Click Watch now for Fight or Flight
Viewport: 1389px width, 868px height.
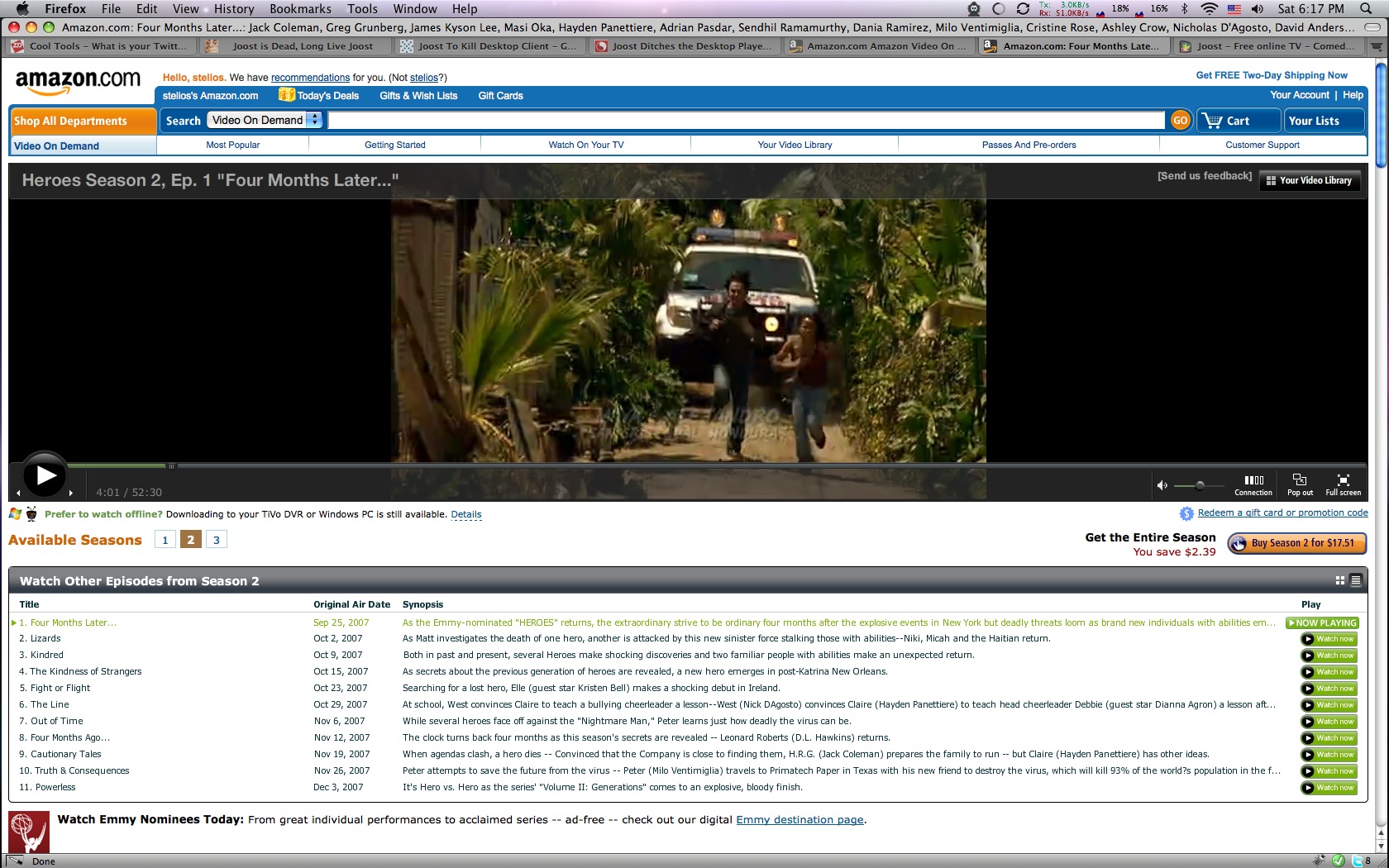tap(1329, 689)
